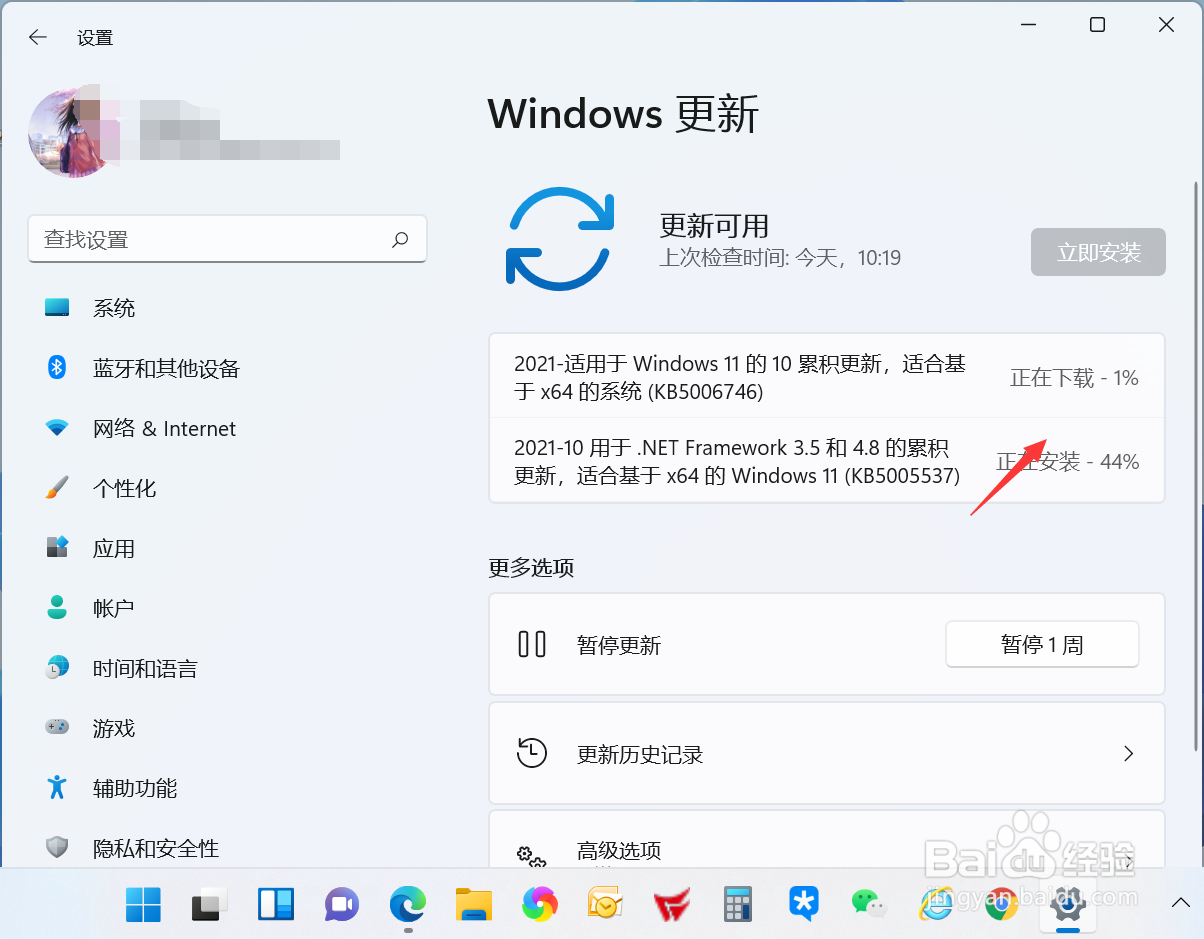Open 游戏 settings category

click(114, 728)
